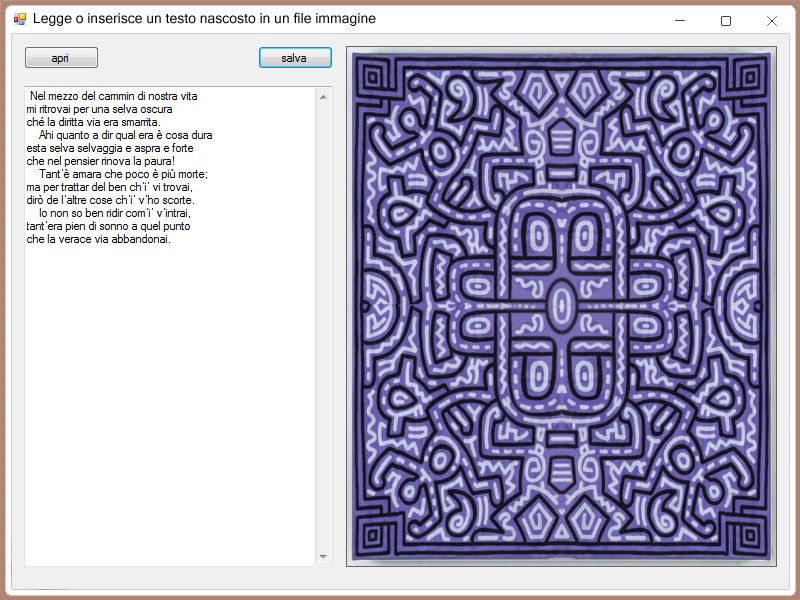This screenshot has width=800, height=600.
Task: Click the window title text
Action: click(x=204, y=19)
